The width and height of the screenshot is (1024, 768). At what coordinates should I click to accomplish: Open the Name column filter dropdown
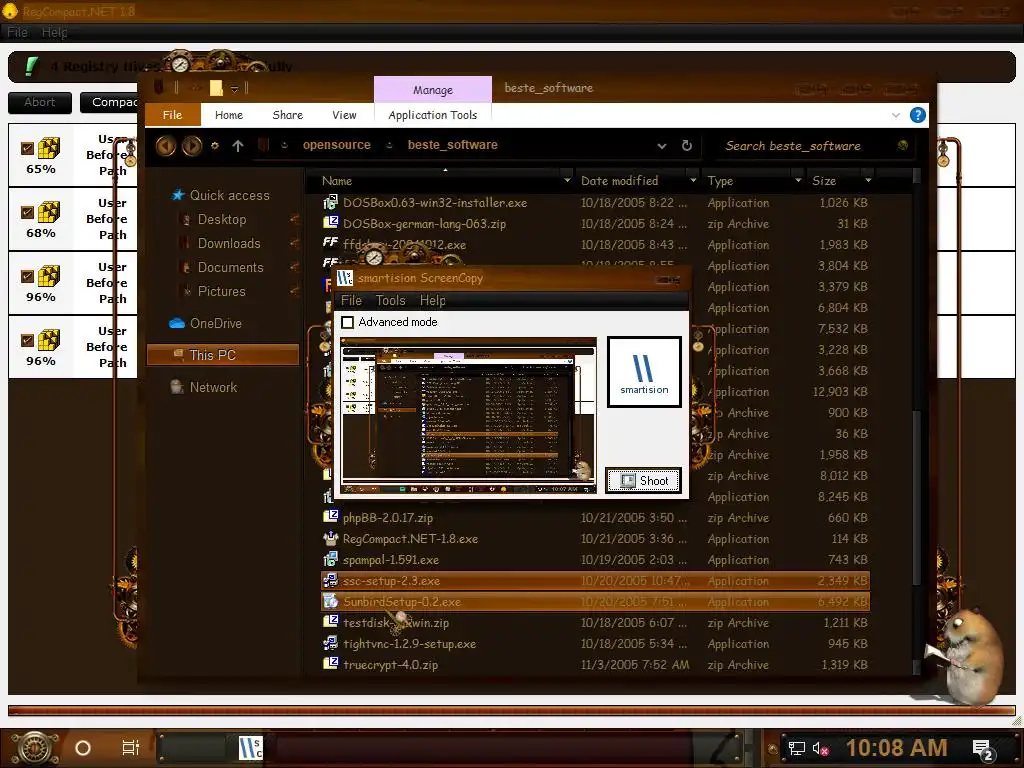pos(567,180)
